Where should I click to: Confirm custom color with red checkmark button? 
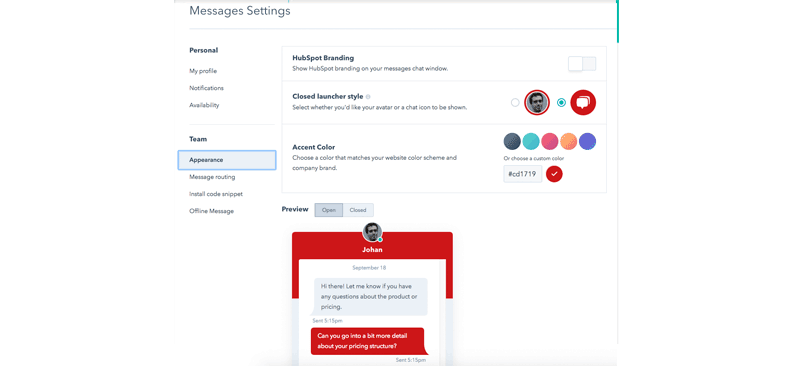554,174
